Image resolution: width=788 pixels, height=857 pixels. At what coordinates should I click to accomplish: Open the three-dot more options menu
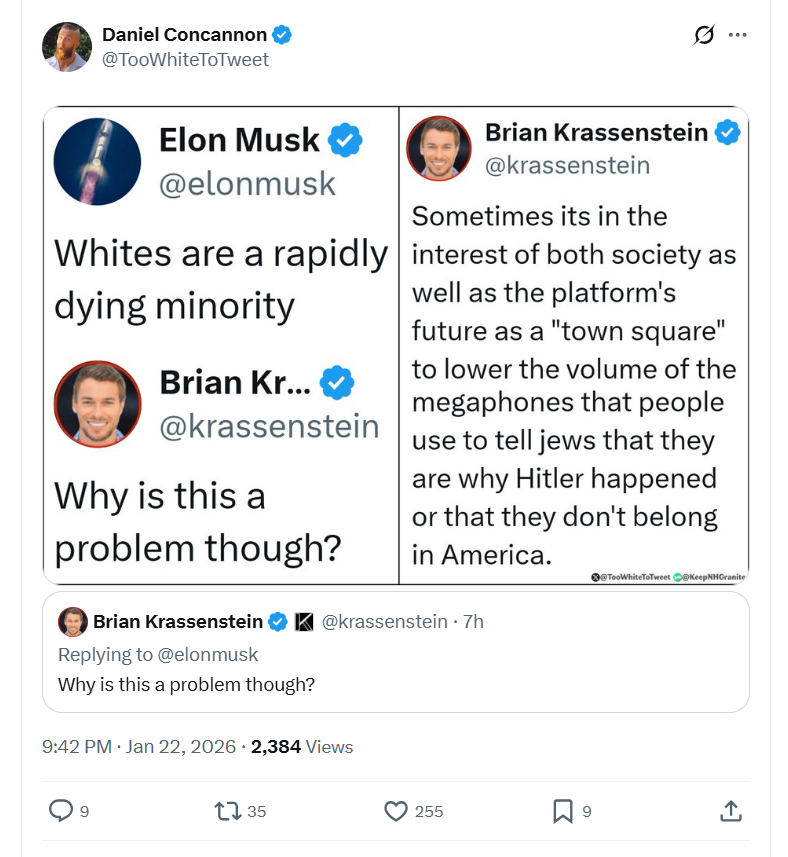pos(737,35)
